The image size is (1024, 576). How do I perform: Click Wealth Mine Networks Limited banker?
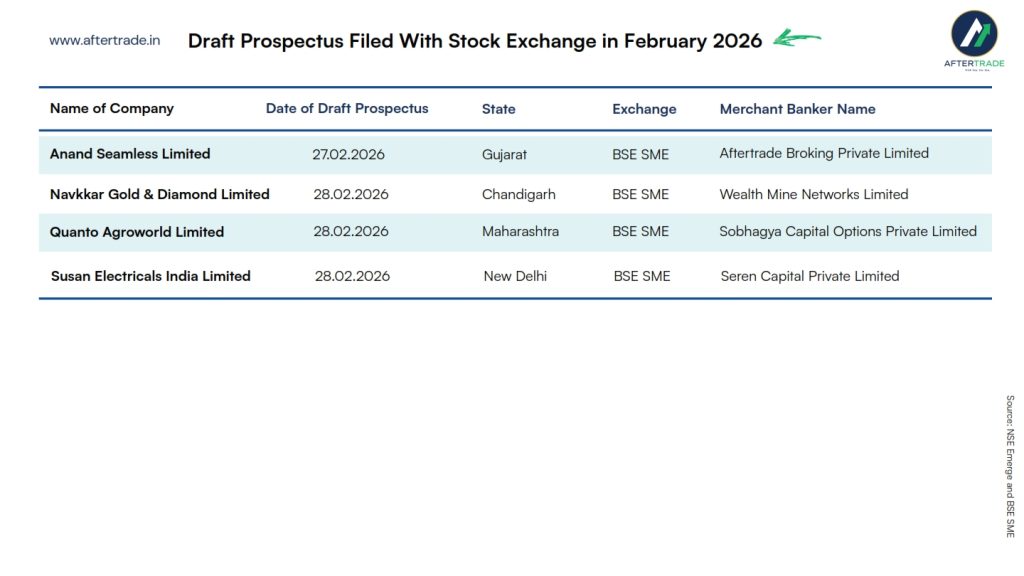point(814,194)
